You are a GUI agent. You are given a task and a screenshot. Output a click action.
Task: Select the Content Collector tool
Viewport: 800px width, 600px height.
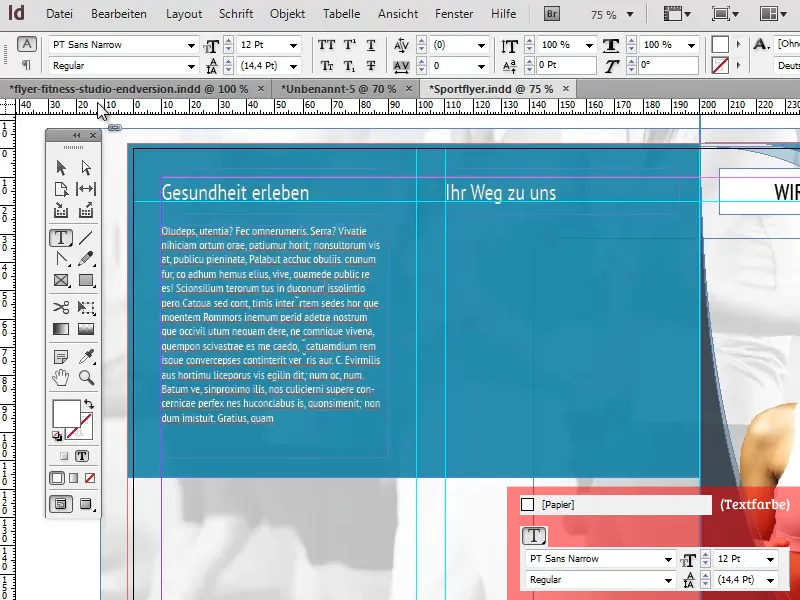click(61, 210)
